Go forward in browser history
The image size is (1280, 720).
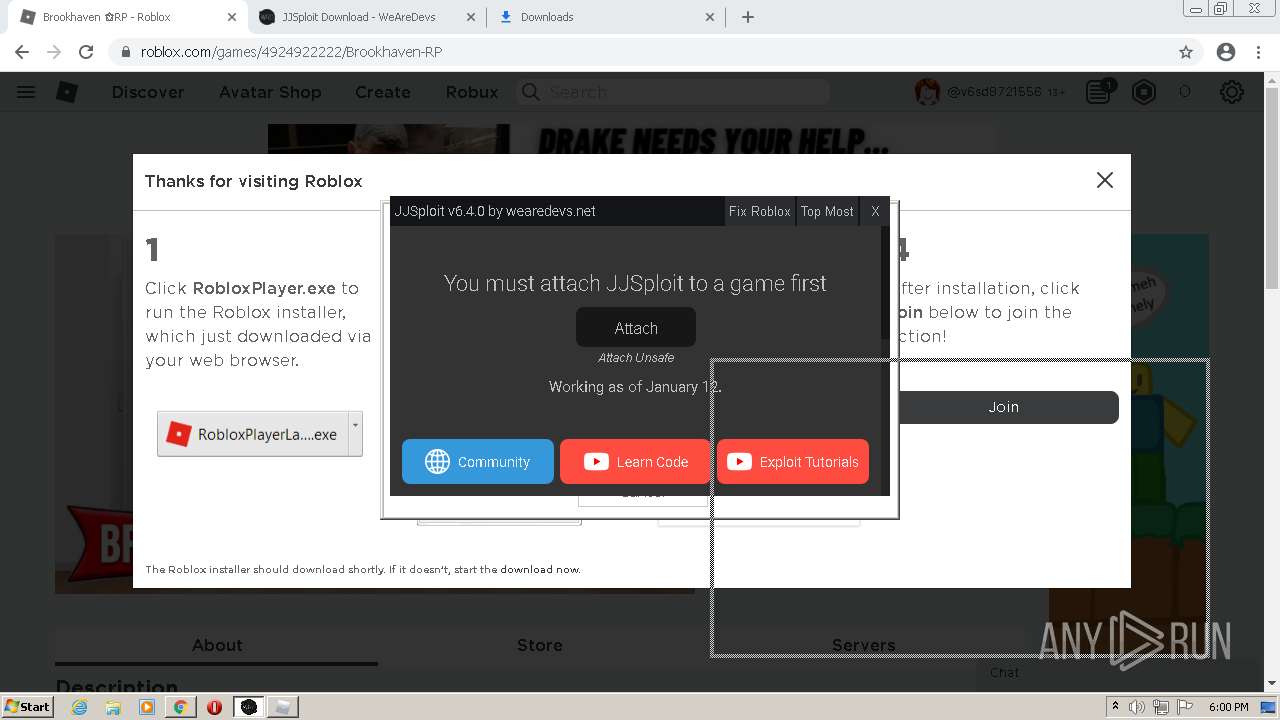tap(54, 52)
